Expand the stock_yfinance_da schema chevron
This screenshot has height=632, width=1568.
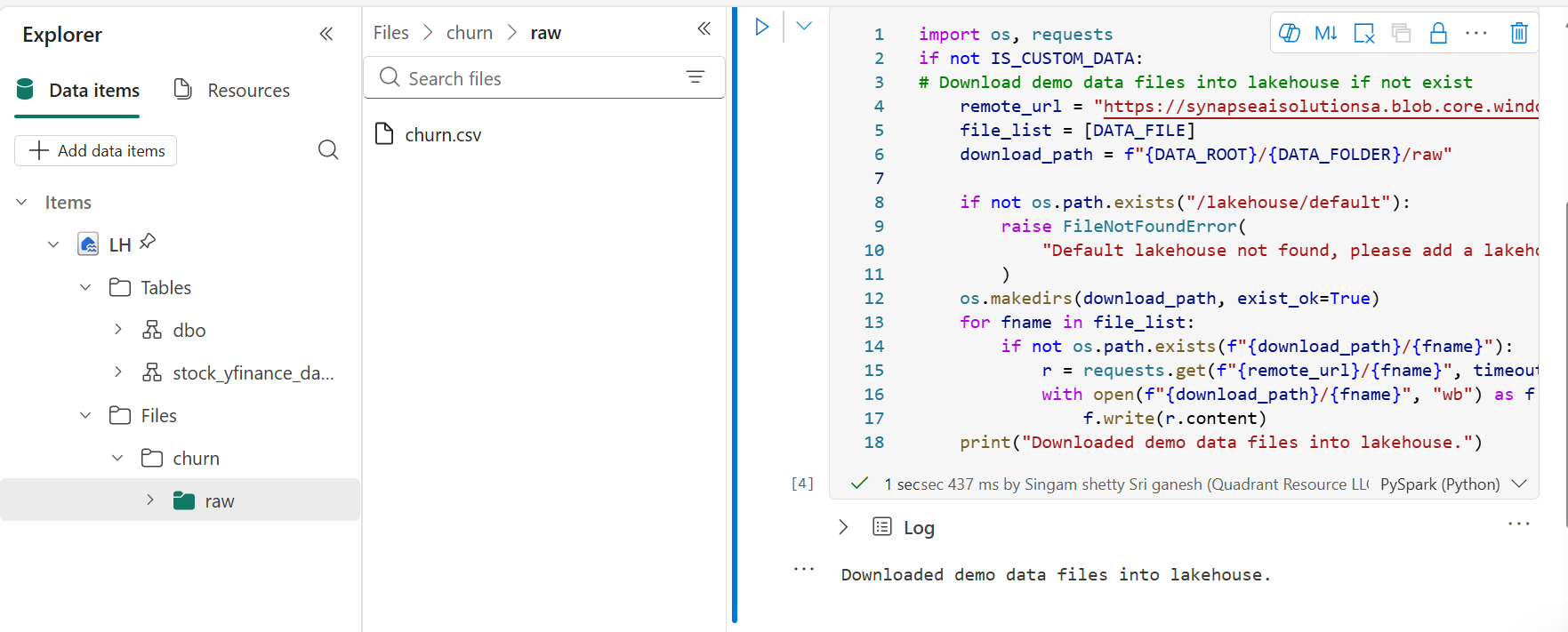click(118, 372)
